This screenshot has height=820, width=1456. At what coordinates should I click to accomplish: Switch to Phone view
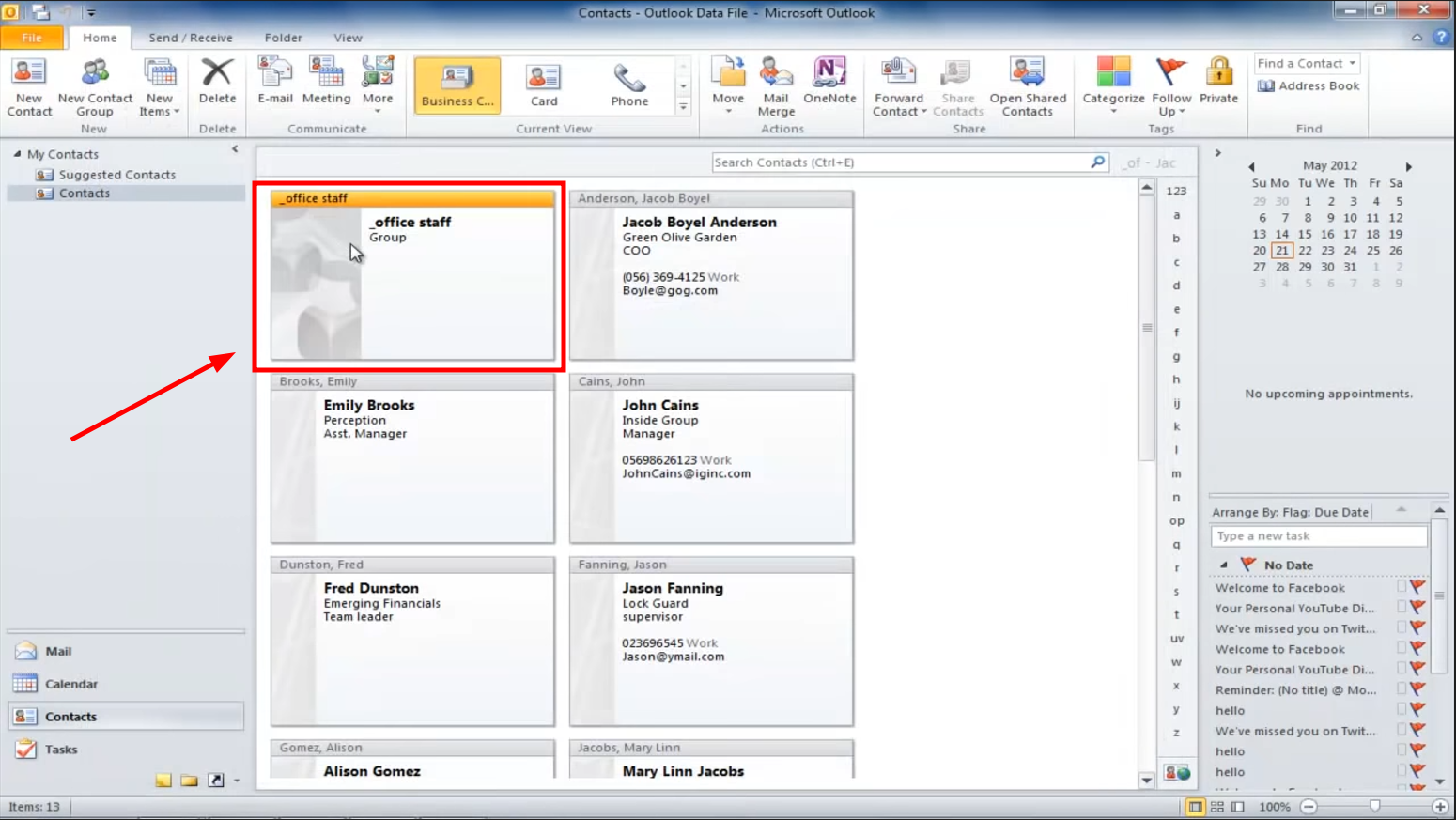pyautogui.click(x=627, y=86)
